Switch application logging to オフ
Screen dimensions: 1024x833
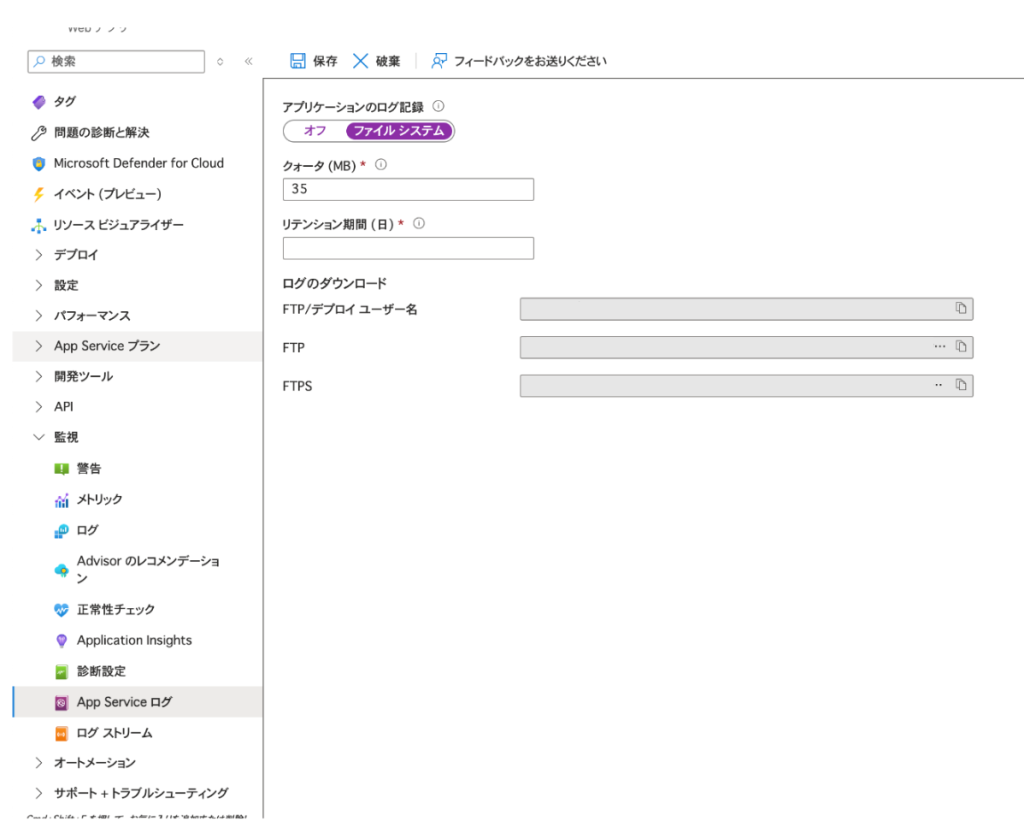[315, 131]
